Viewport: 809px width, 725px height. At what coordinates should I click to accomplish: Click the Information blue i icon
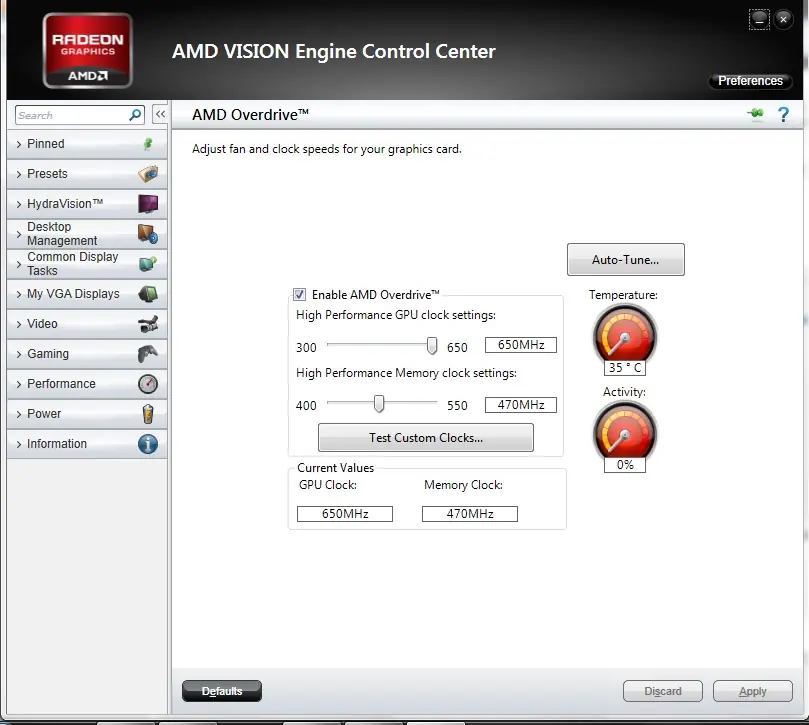[148, 444]
